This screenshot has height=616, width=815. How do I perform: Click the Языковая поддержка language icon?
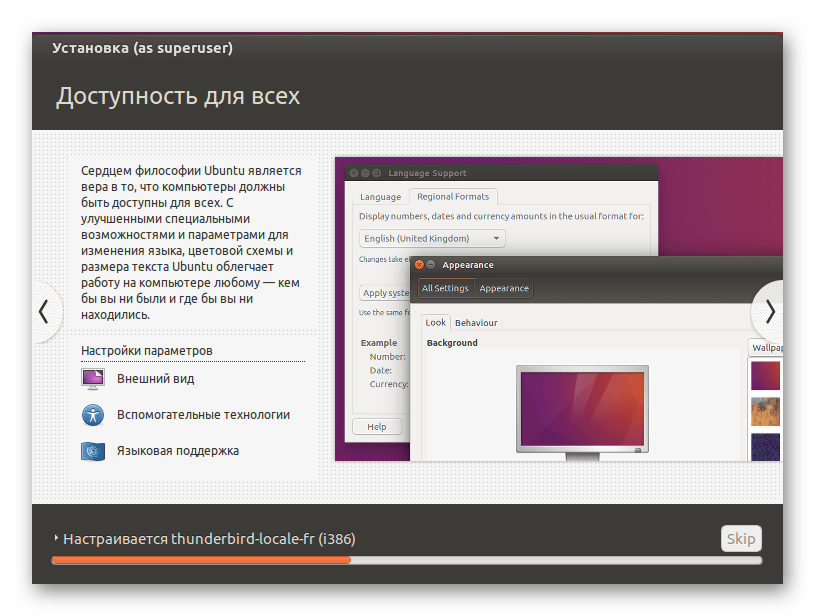tap(93, 450)
